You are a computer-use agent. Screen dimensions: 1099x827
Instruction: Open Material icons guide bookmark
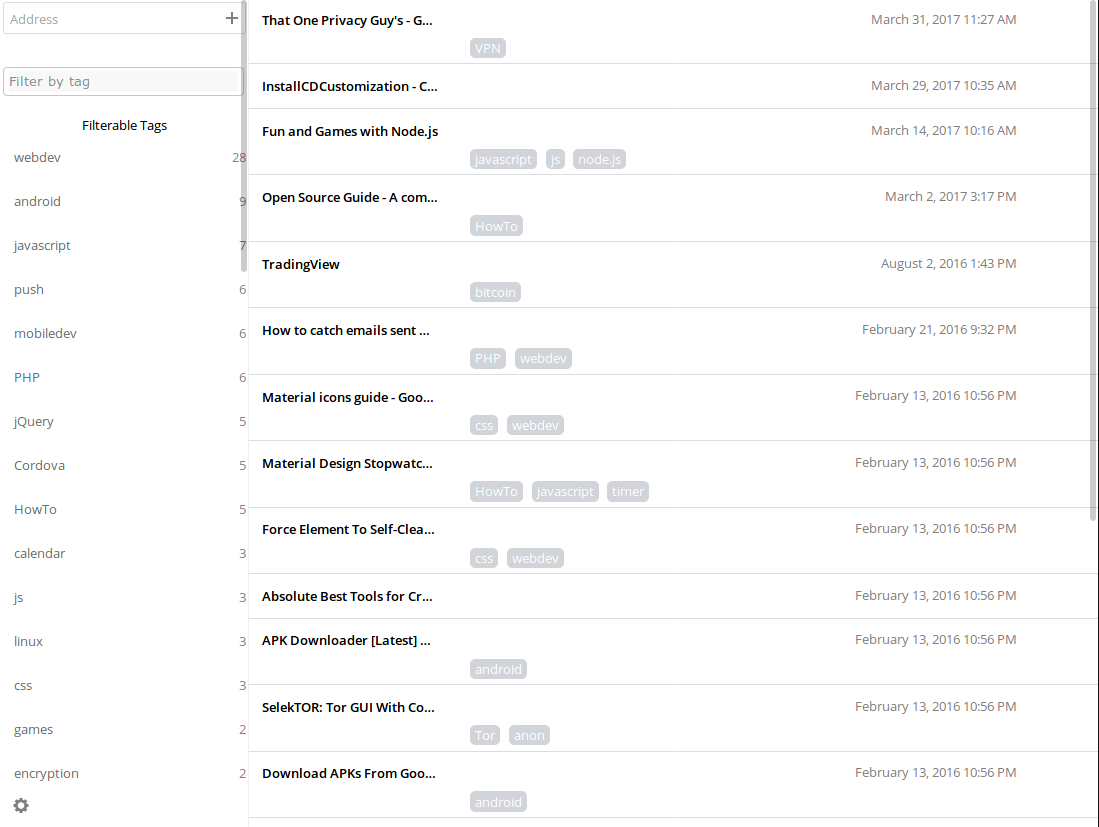click(x=348, y=397)
